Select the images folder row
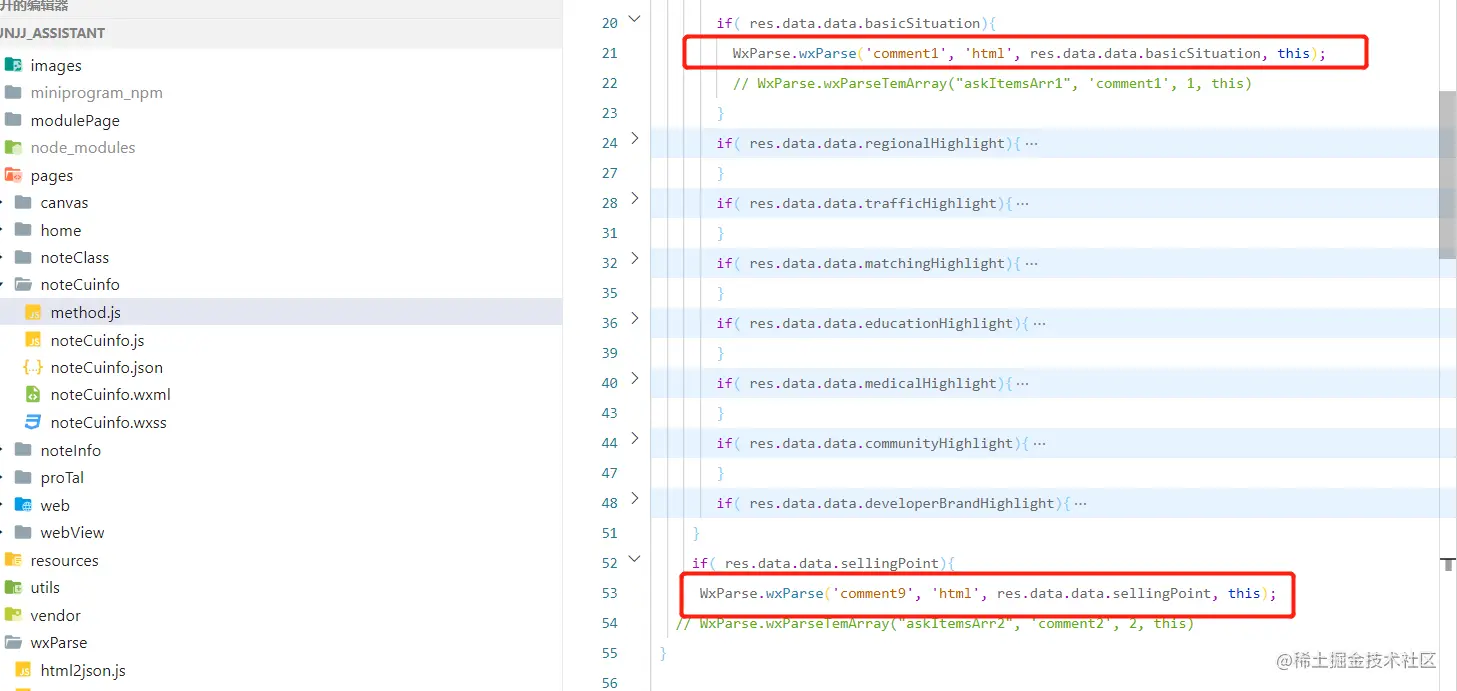 (281, 65)
